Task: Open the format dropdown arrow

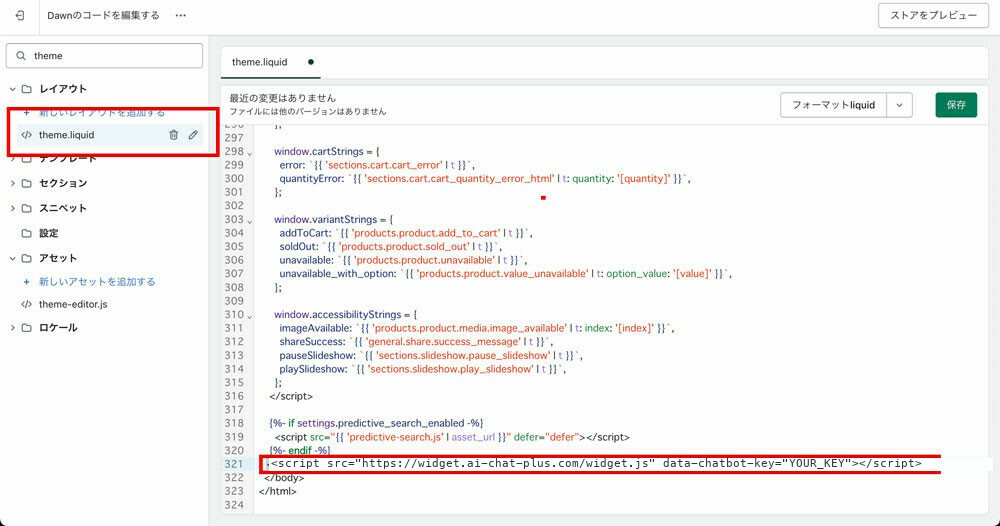Action: (899, 105)
